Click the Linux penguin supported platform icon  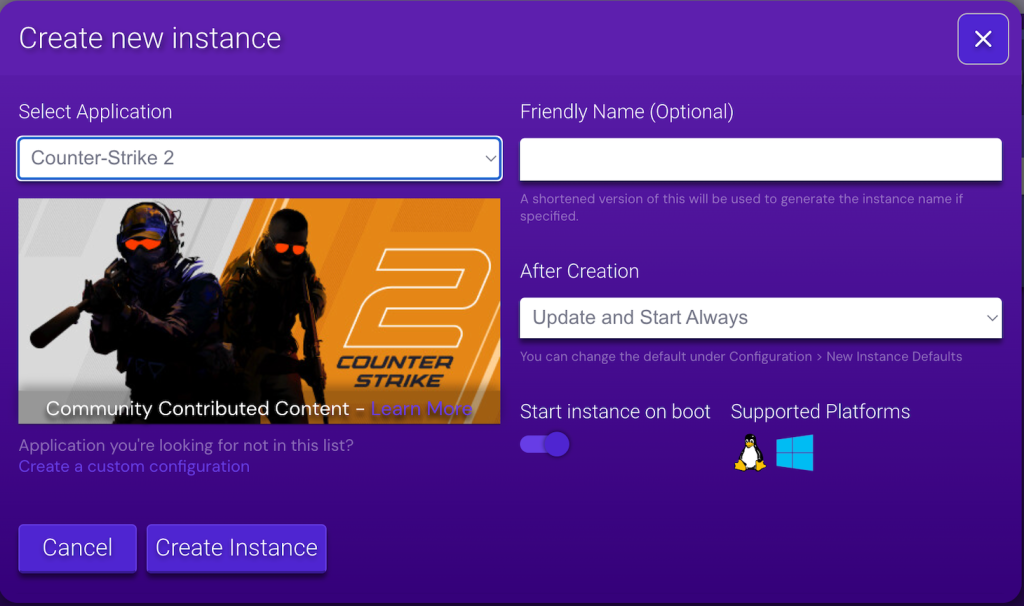tap(749, 452)
